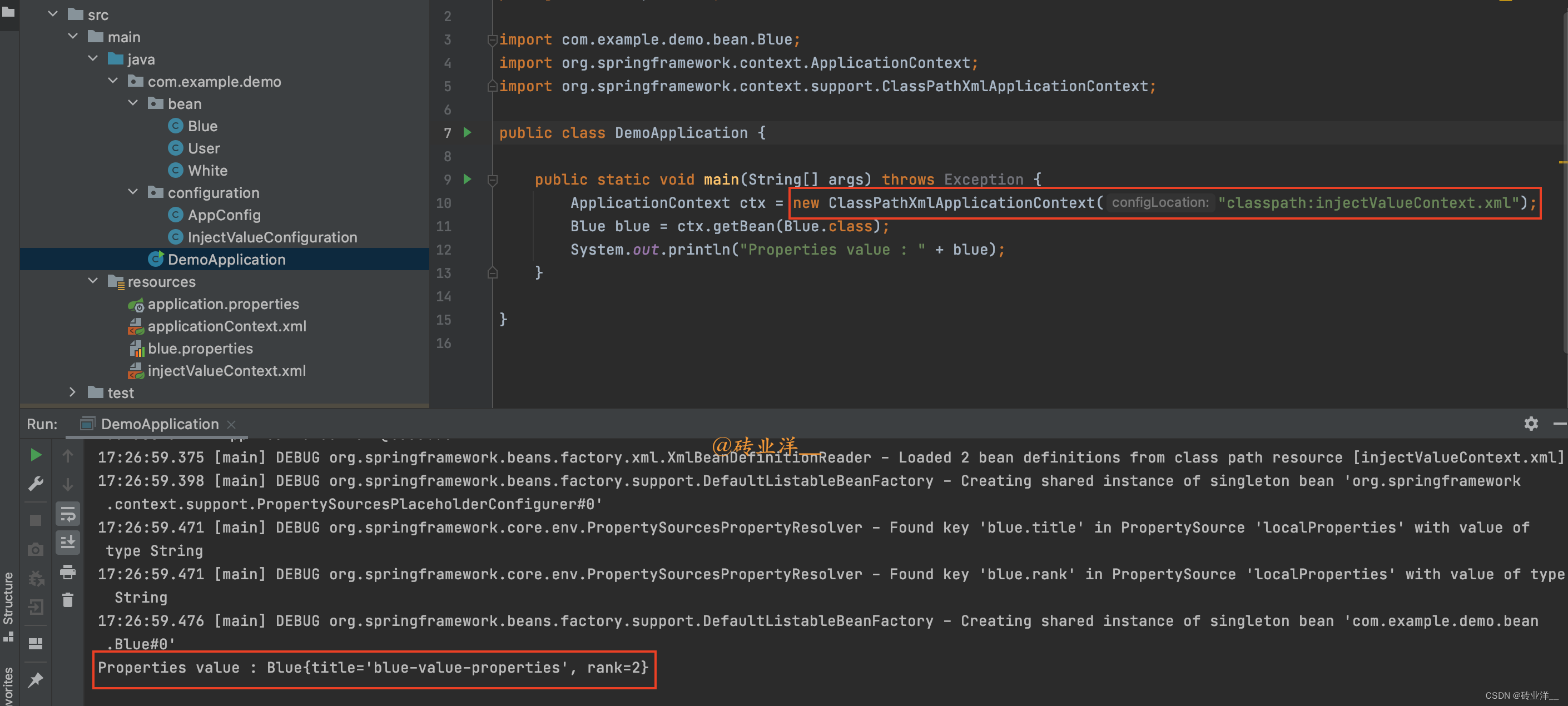Open run configuration wrench settings

36,484
